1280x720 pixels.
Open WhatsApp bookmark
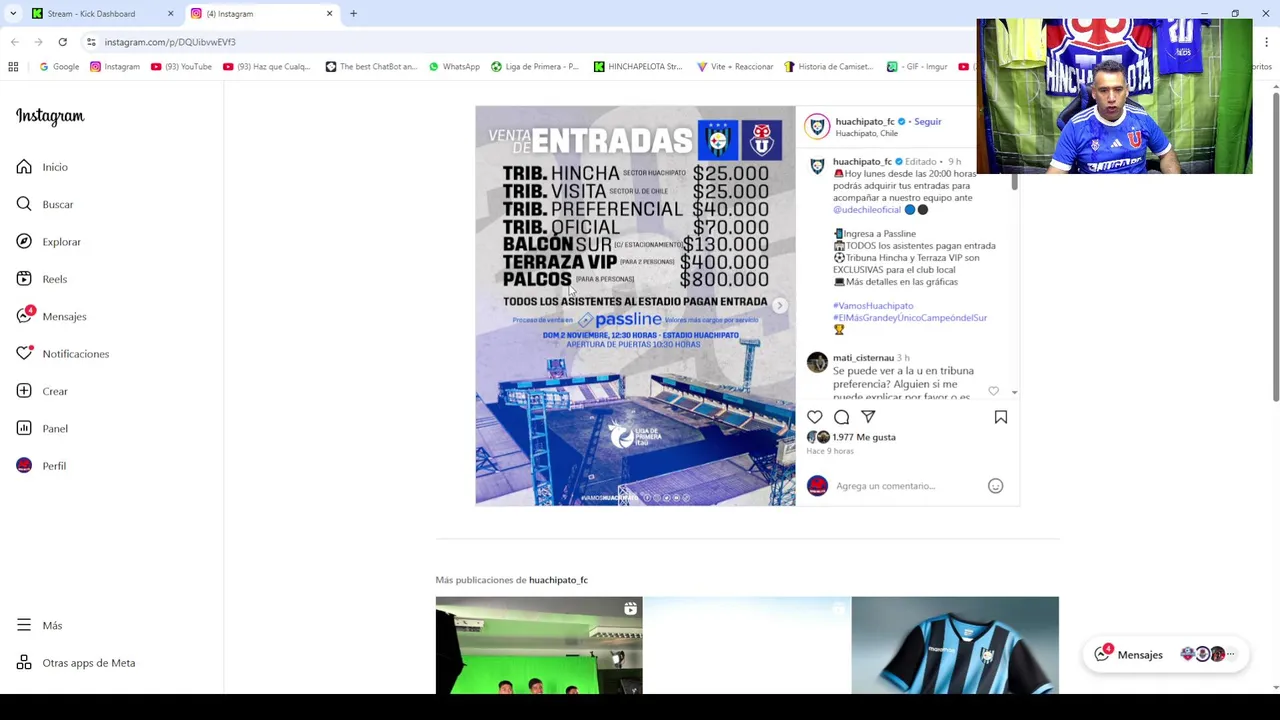point(454,67)
